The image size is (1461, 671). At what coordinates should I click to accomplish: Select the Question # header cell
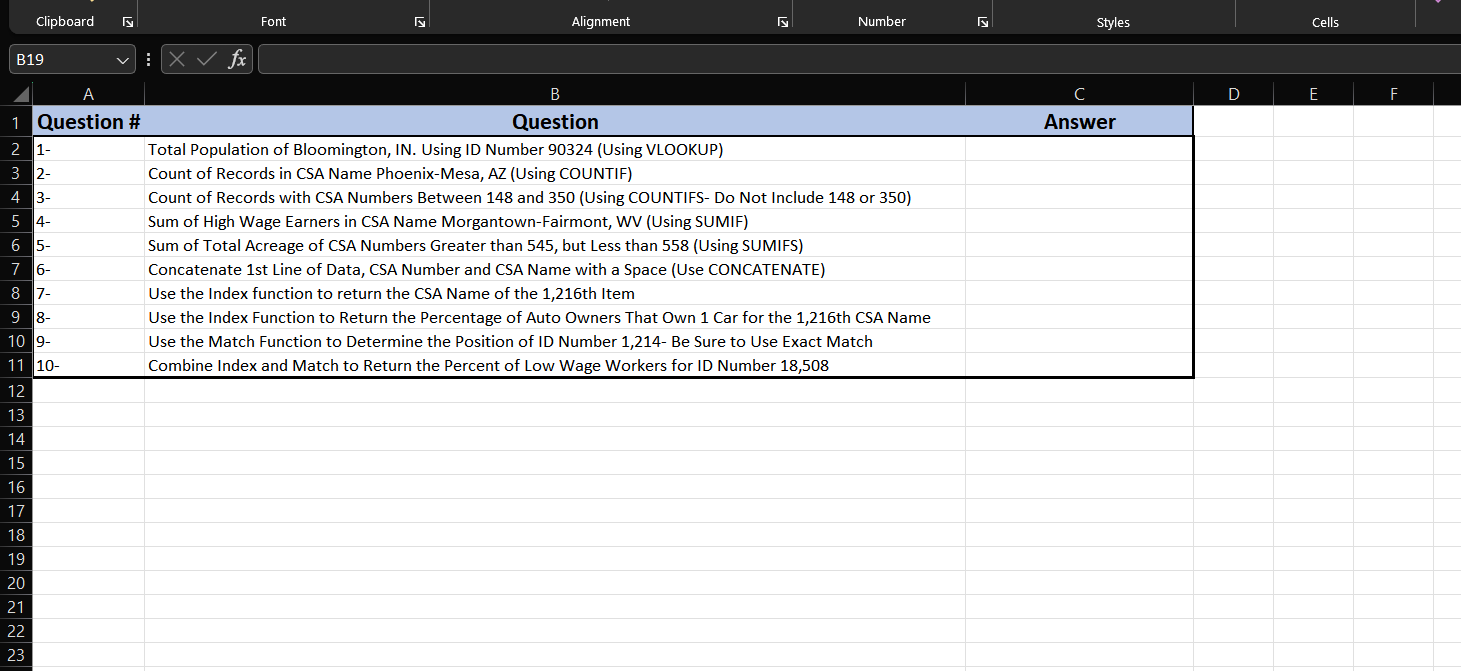[88, 121]
